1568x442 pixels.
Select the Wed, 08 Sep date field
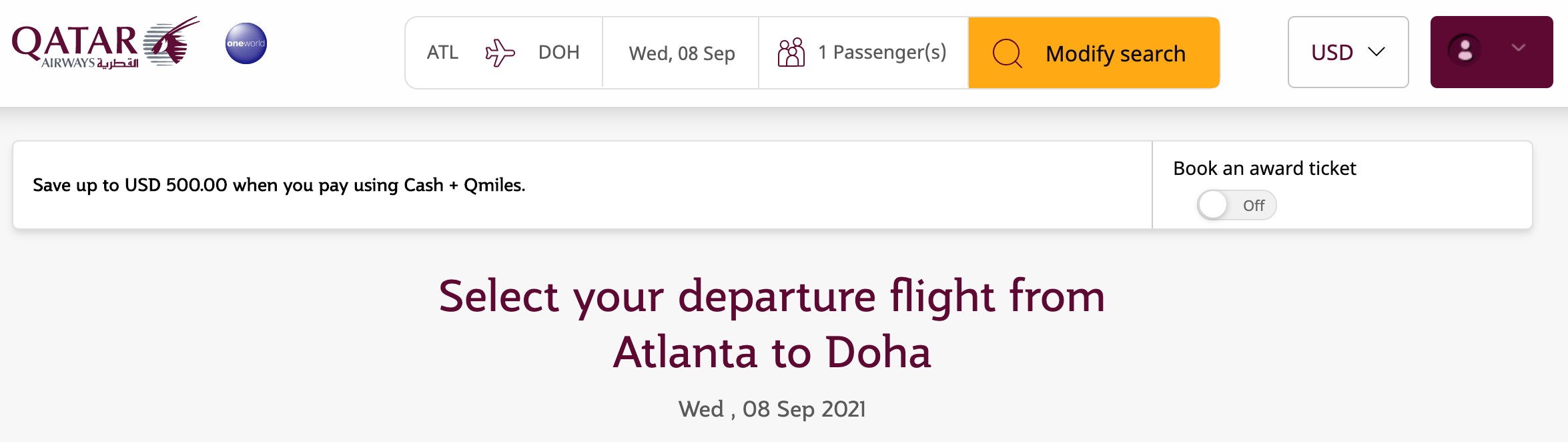click(681, 53)
